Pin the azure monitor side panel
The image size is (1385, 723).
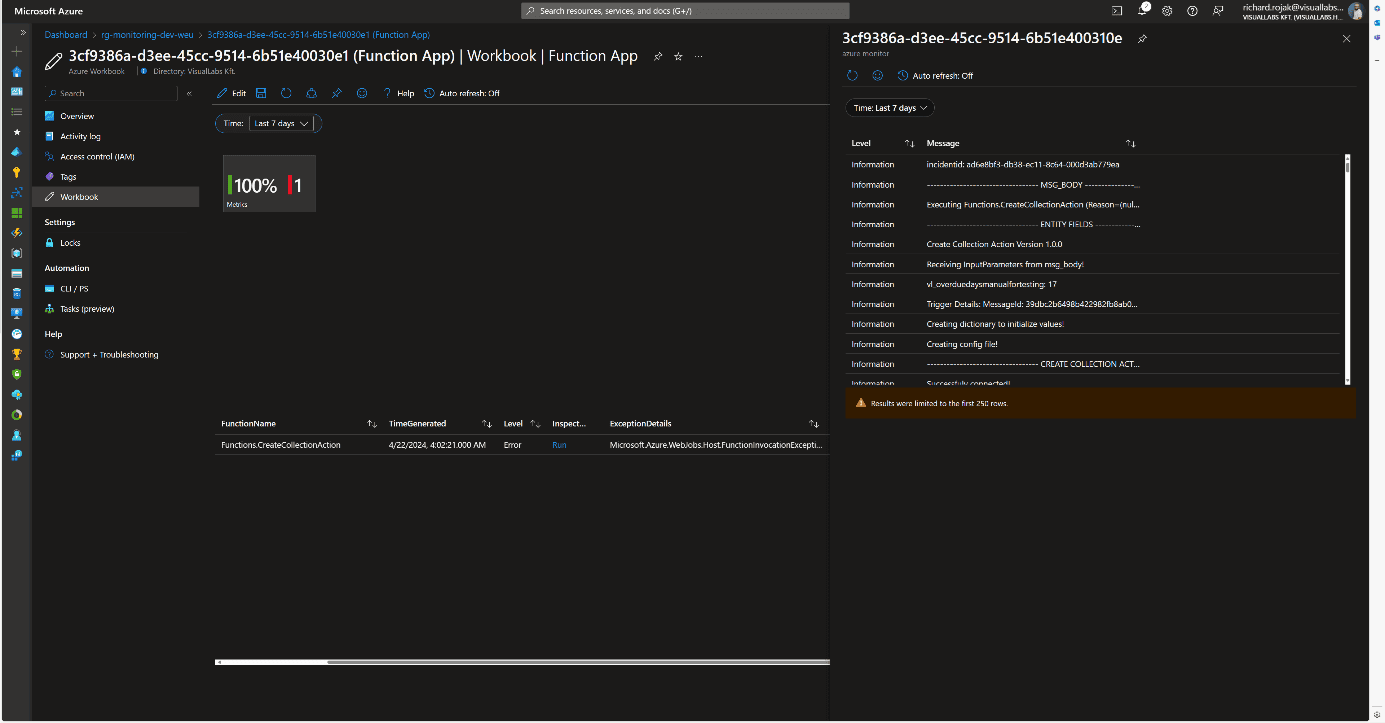click(1142, 39)
